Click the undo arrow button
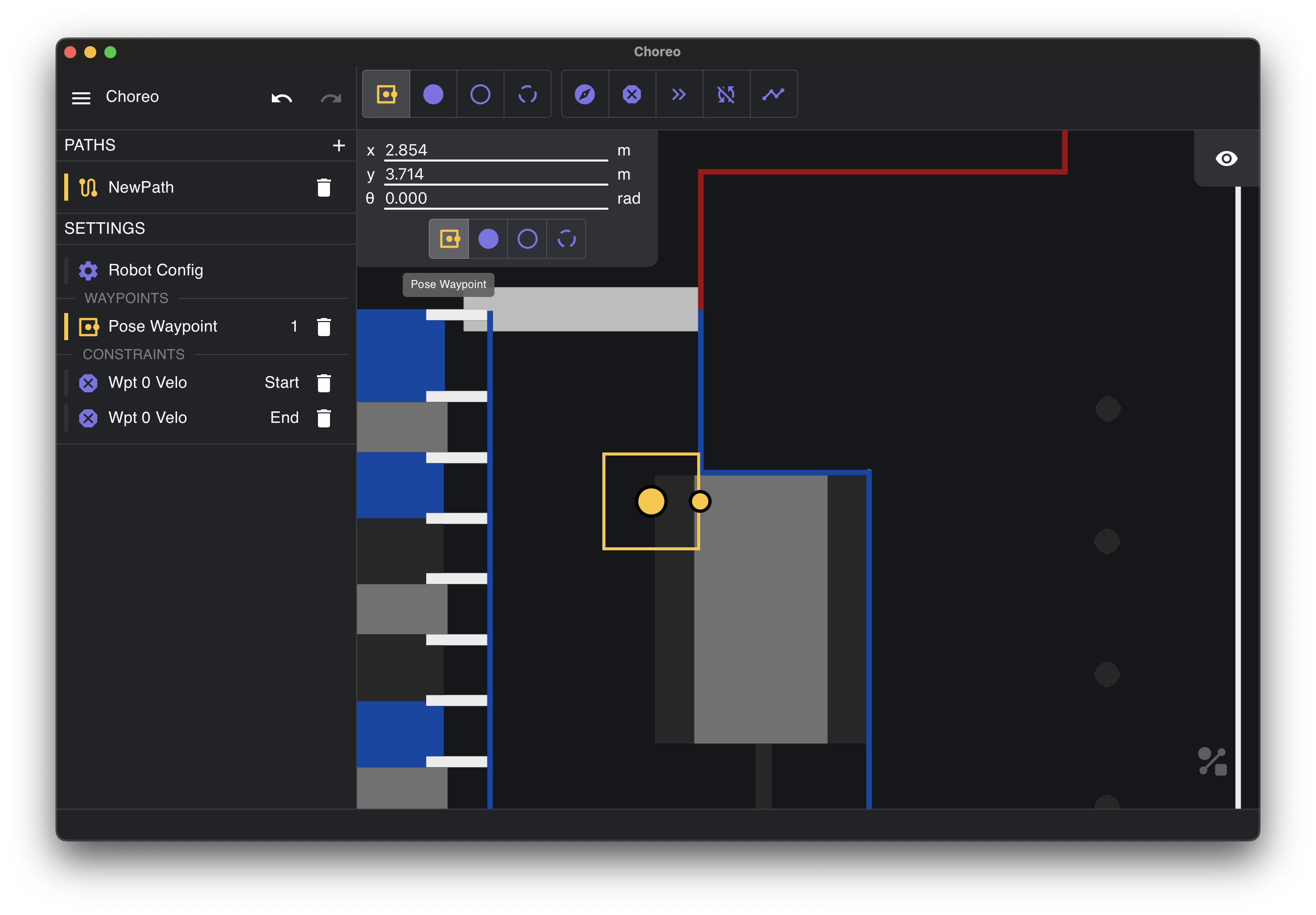 pyautogui.click(x=281, y=97)
